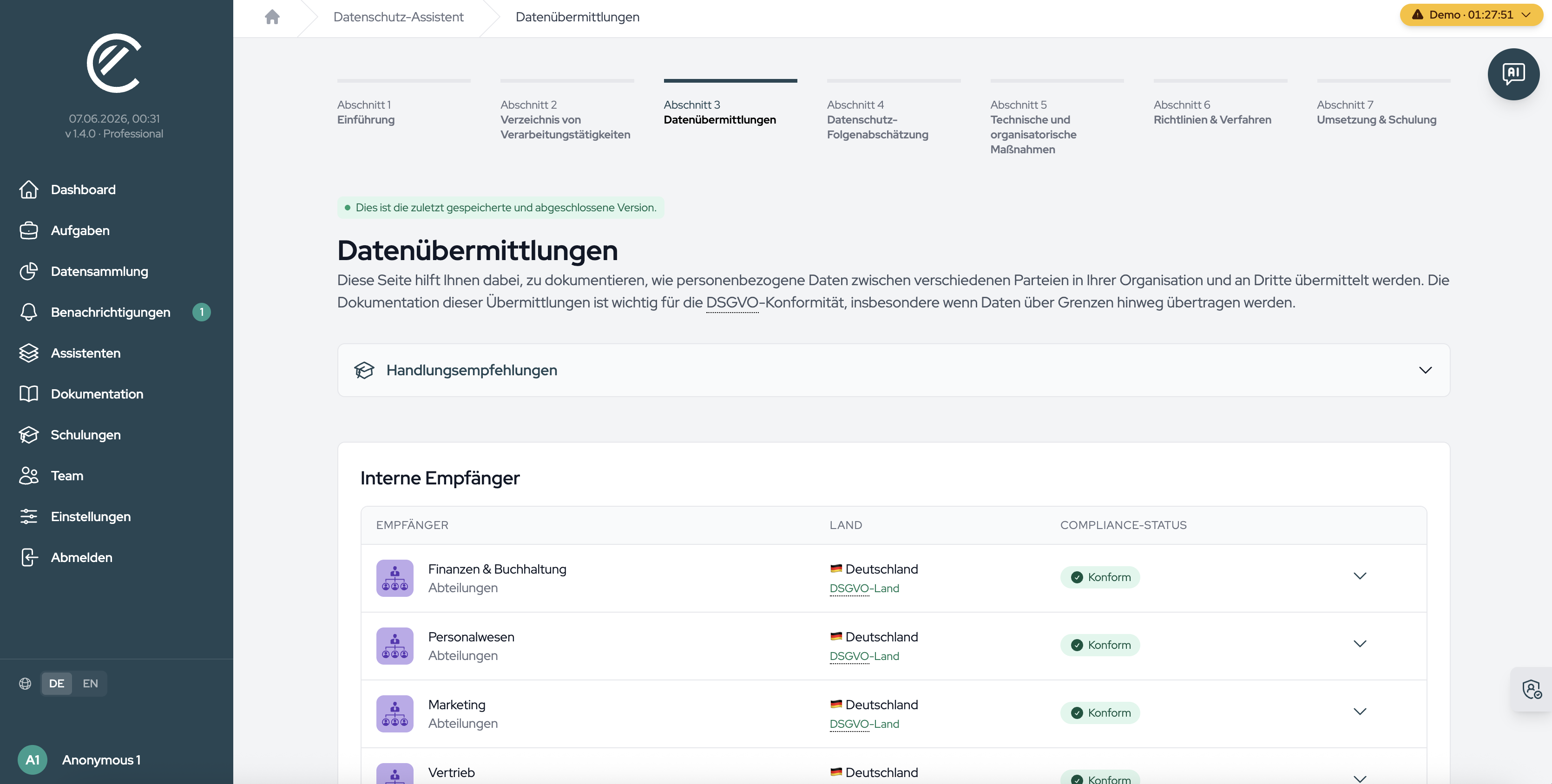Open the Demo timer dropdown
Image resolution: width=1552 pixels, height=784 pixels.
pos(1471,14)
